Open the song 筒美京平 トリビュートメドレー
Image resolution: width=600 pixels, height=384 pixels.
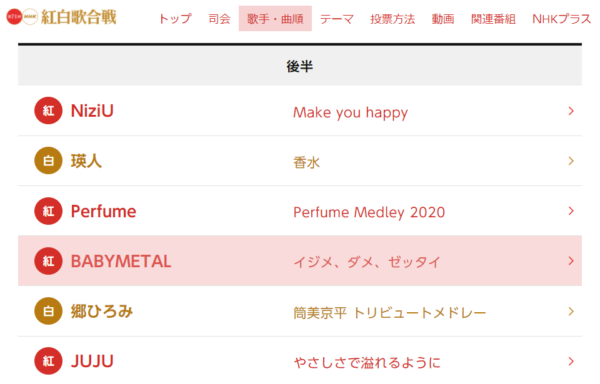tap(390, 313)
